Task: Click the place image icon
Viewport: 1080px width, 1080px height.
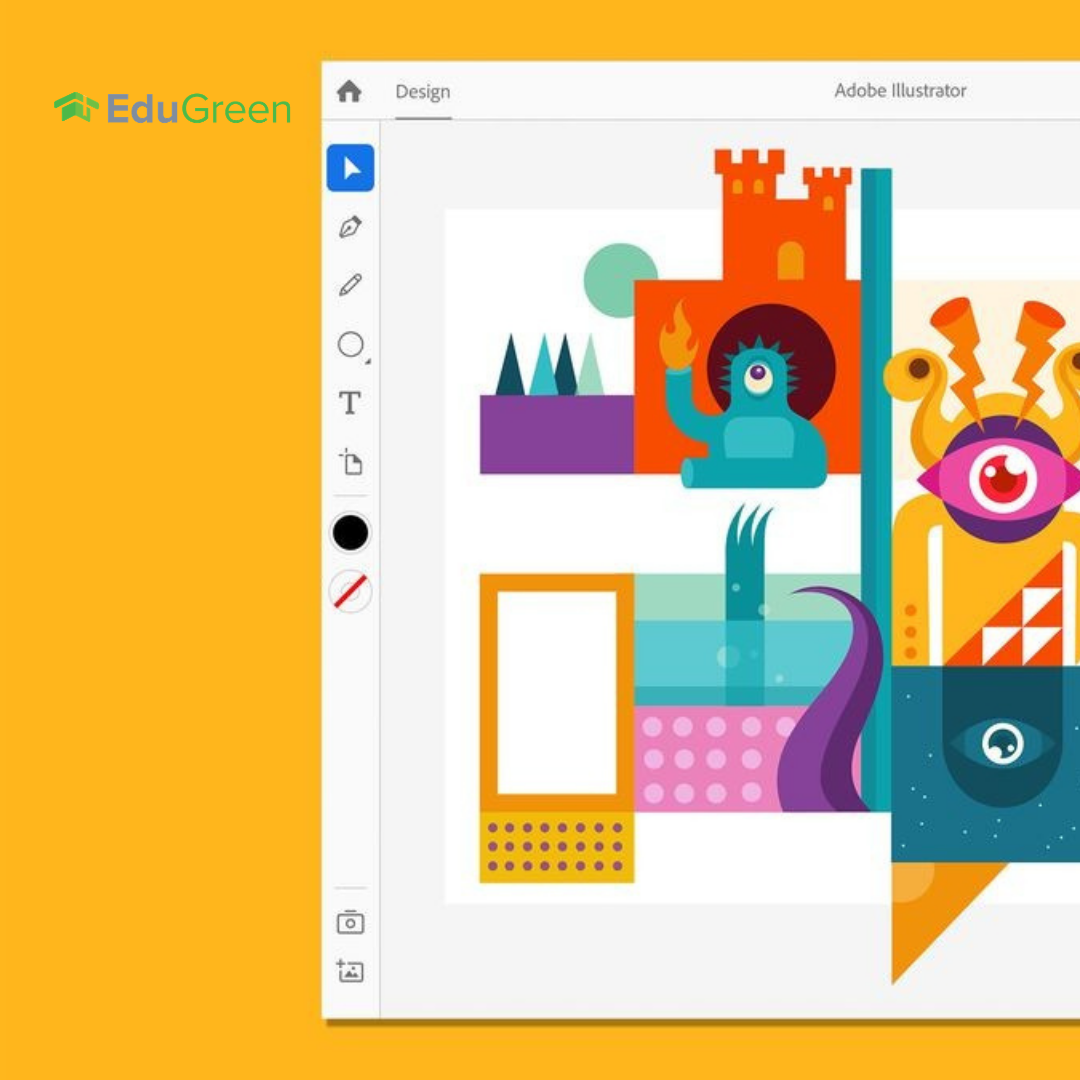Action: [350, 971]
